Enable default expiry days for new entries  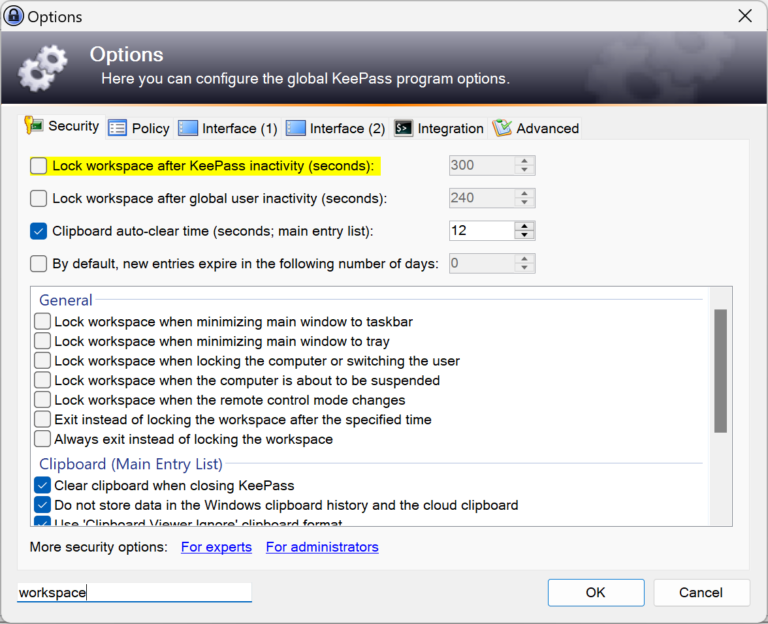pyautogui.click(x=38, y=264)
